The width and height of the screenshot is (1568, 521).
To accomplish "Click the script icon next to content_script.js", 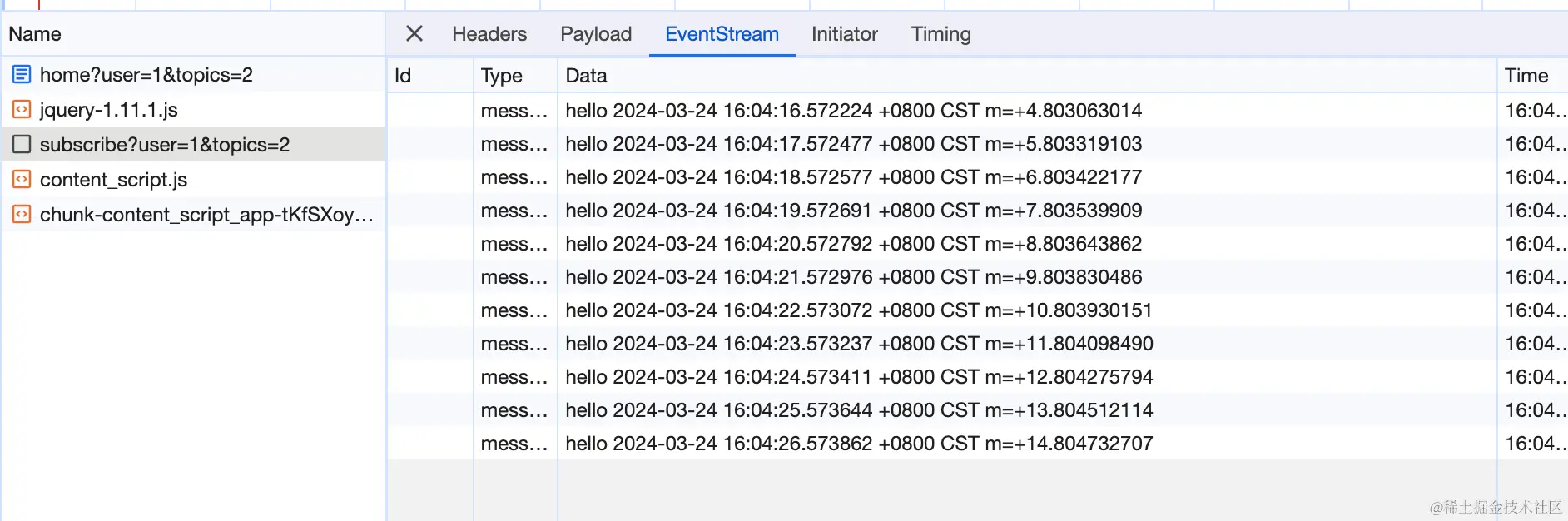I will (22, 180).
